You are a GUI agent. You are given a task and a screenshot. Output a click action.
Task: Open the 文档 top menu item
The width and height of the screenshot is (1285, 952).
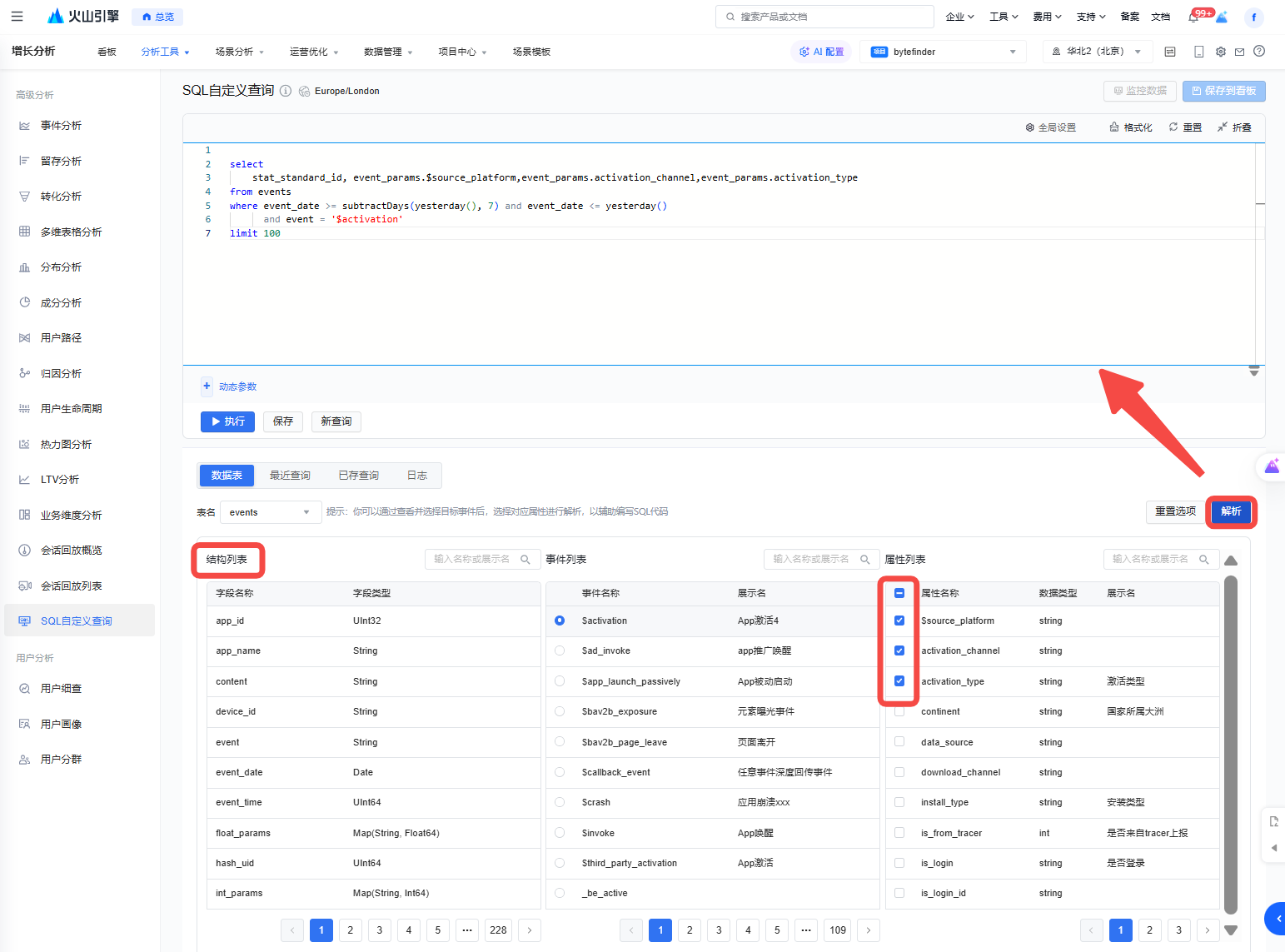tap(1160, 17)
